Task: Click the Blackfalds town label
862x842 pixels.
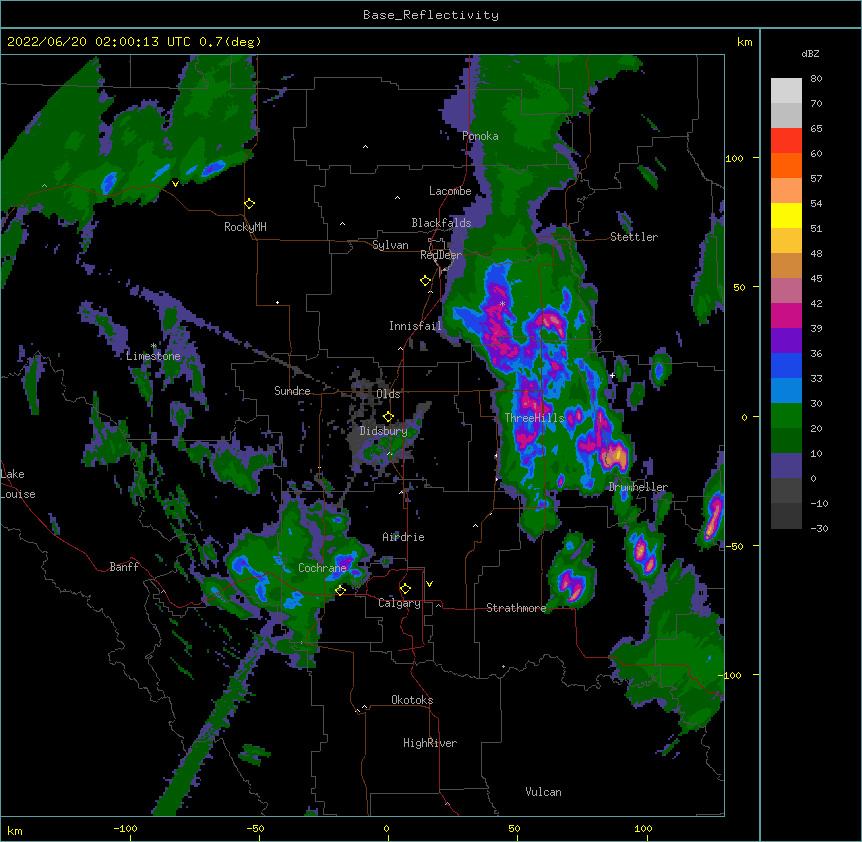Action: click(x=441, y=223)
